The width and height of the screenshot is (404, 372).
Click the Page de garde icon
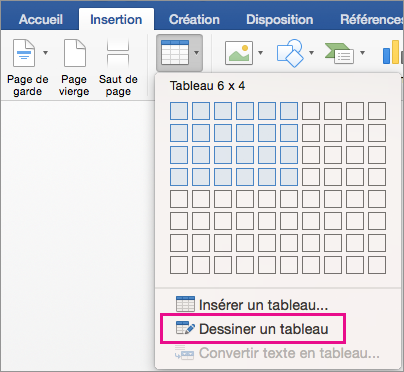pos(24,53)
